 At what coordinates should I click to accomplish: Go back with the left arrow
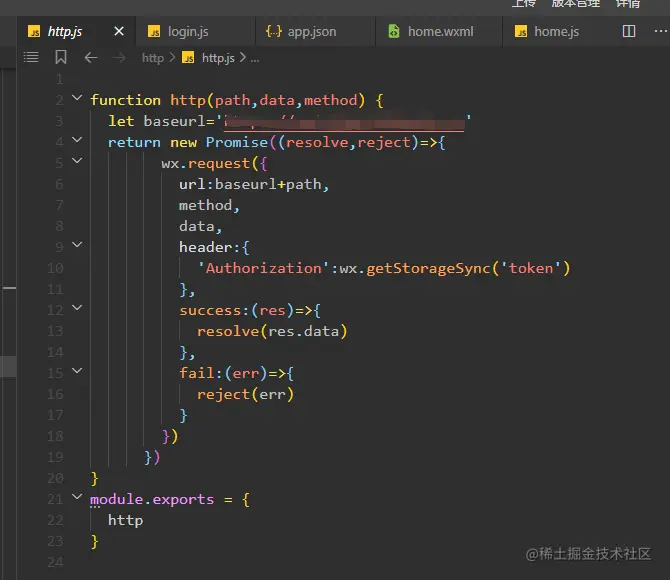click(91, 57)
